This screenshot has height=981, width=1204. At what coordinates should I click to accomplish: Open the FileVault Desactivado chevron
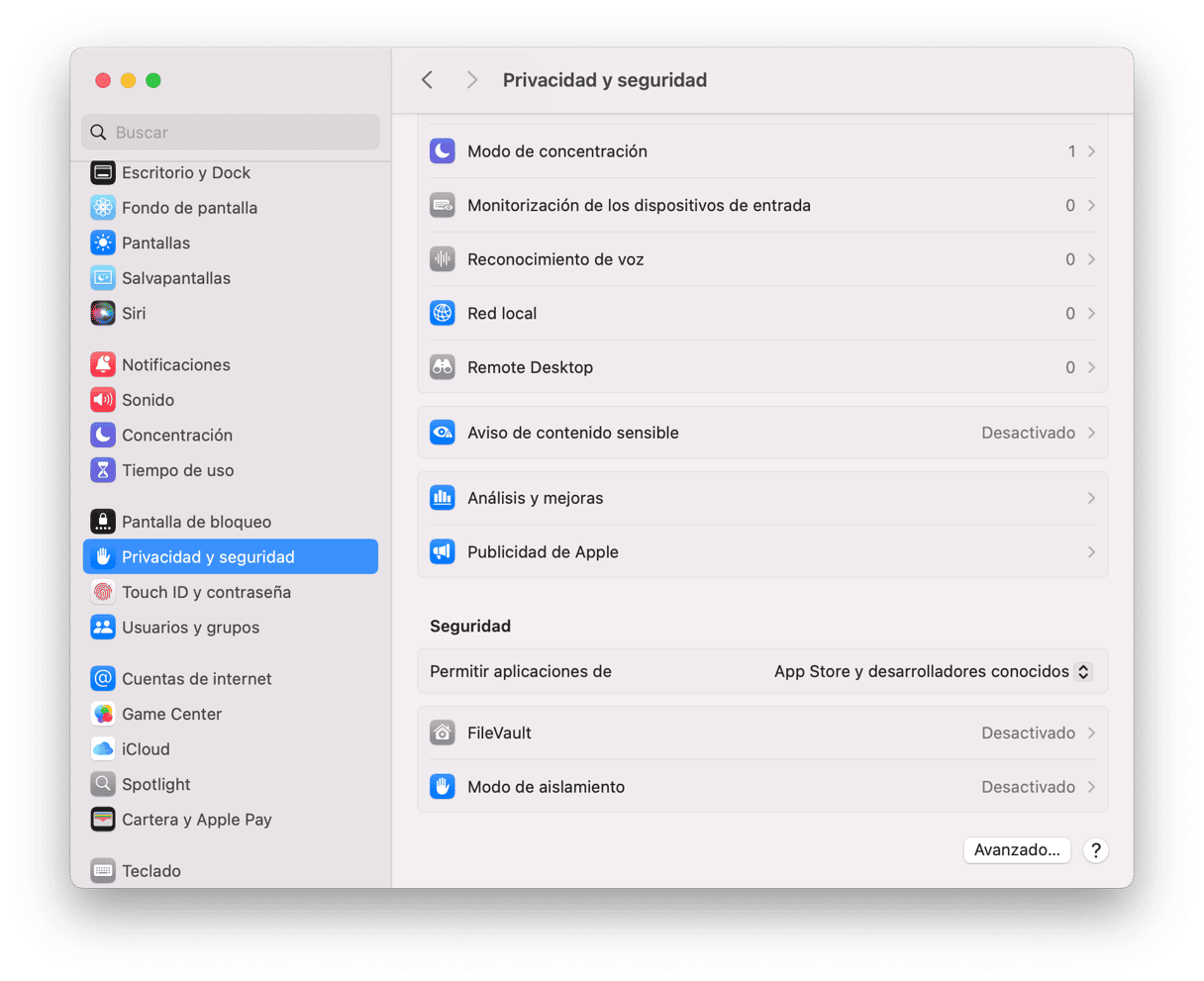click(1091, 733)
